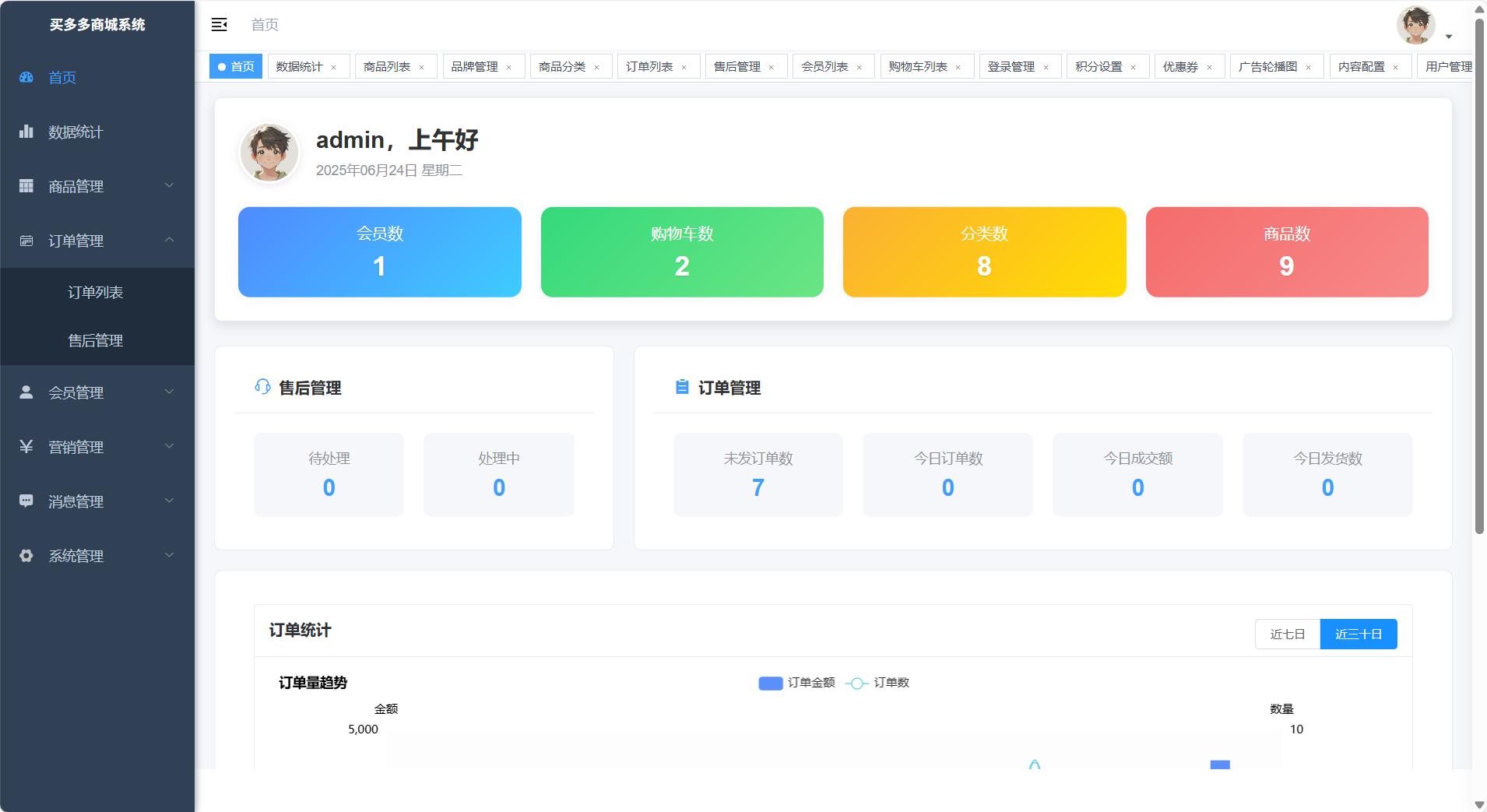Close the 数据统计 tab
Viewport: 1487px width, 812px height.
click(x=334, y=68)
